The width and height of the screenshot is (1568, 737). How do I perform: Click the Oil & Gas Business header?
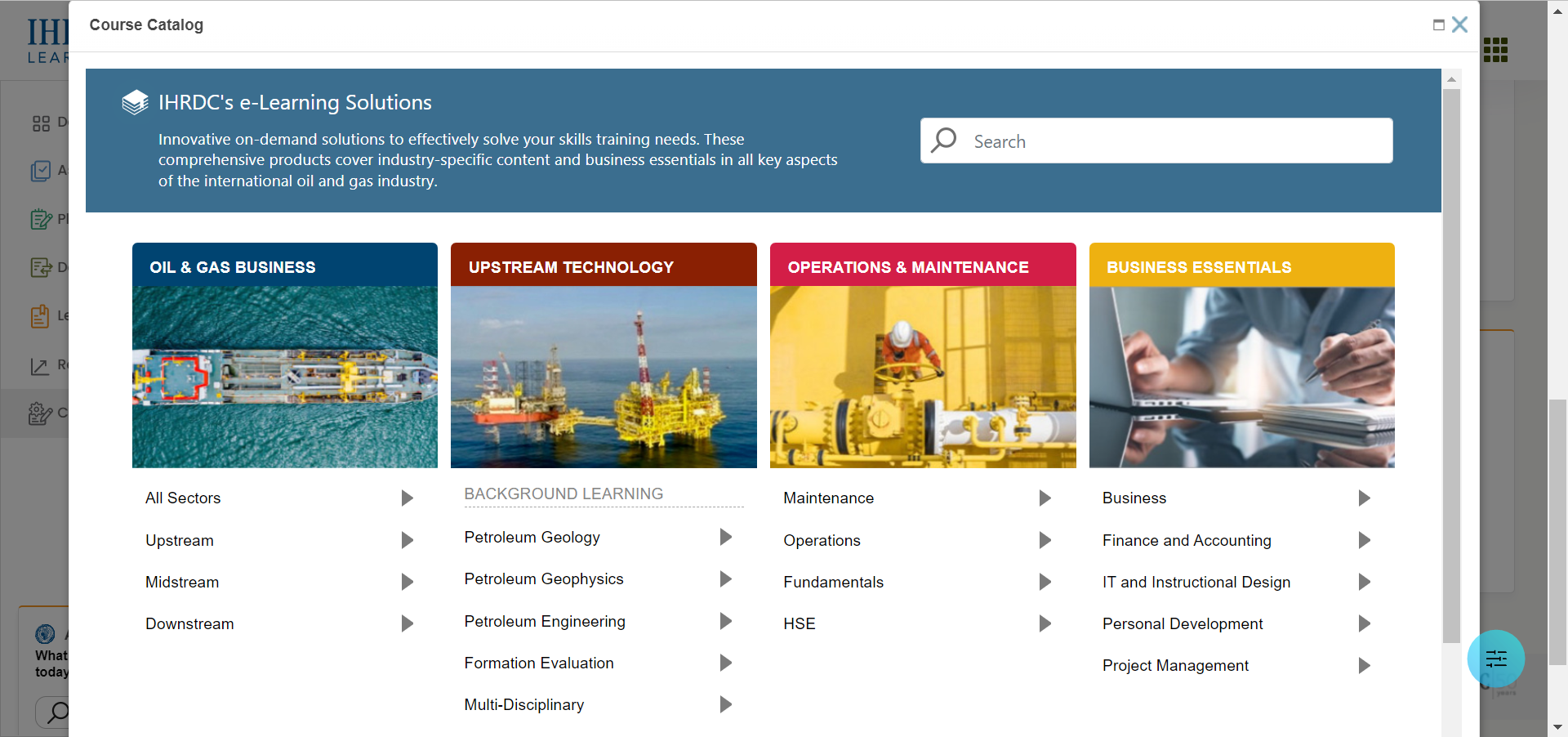[x=285, y=265]
